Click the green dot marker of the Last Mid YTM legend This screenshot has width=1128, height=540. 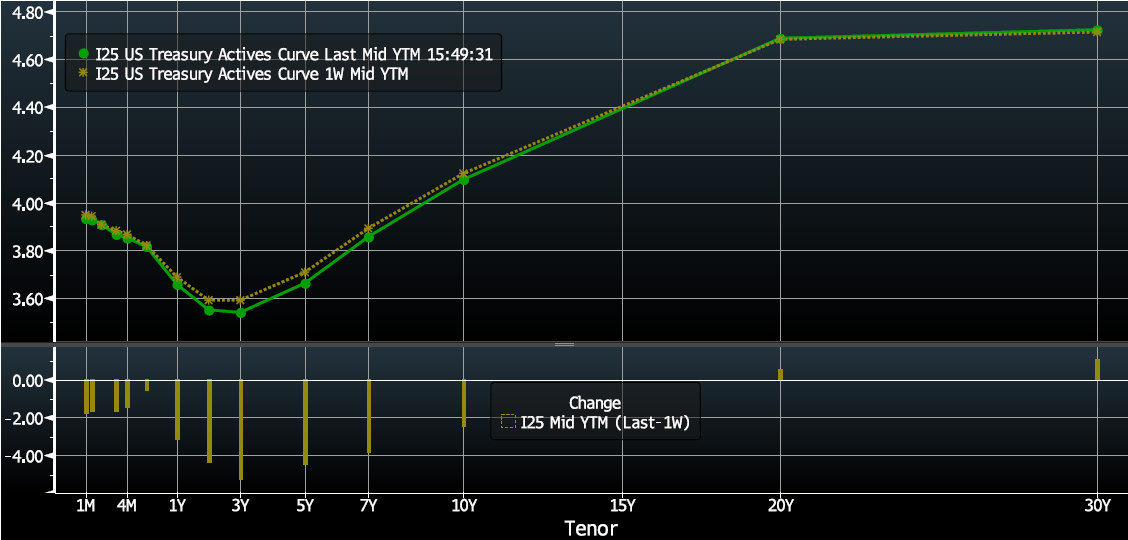pyautogui.click(x=84, y=52)
